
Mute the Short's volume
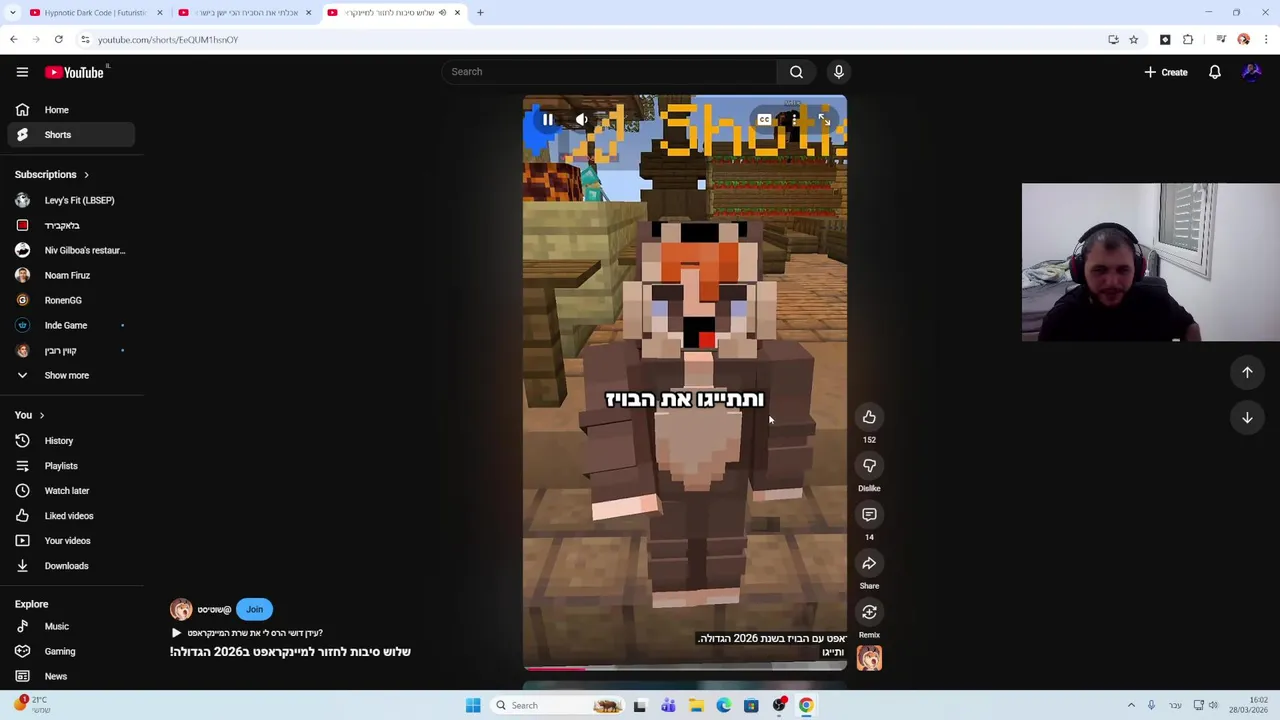pyautogui.click(x=581, y=120)
